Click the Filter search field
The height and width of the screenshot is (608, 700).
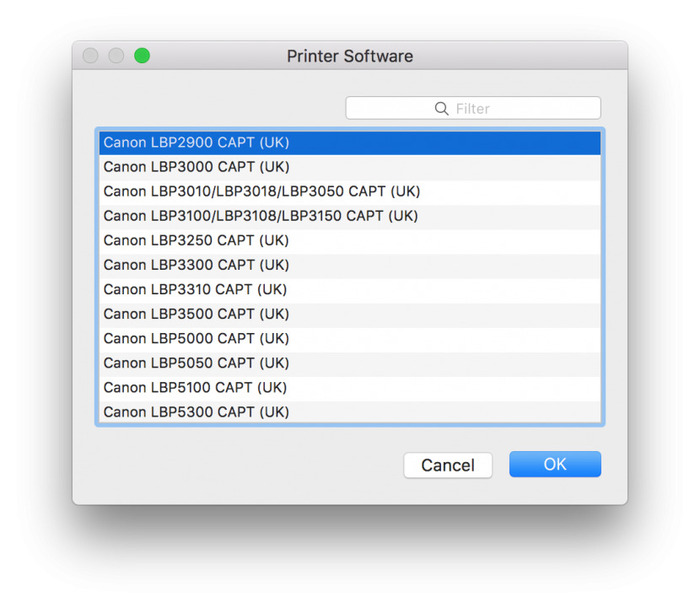[473, 108]
